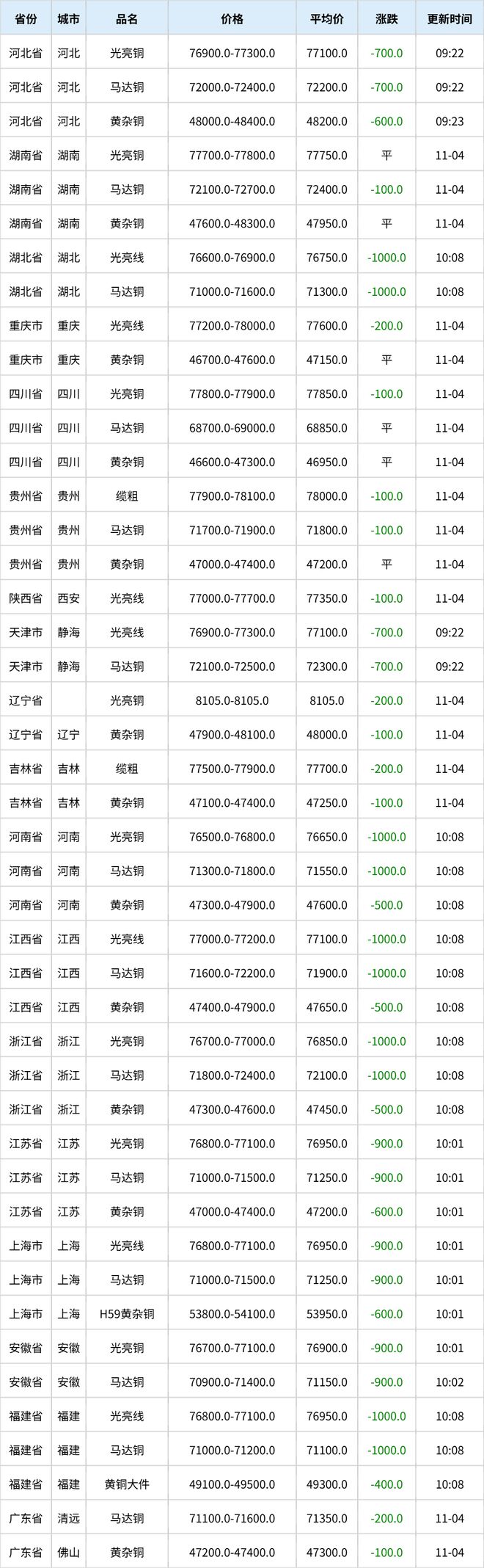The height and width of the screenshot is (1568, 484).
Task: Select the 09:23 update time cell
Action: (450, 121)
